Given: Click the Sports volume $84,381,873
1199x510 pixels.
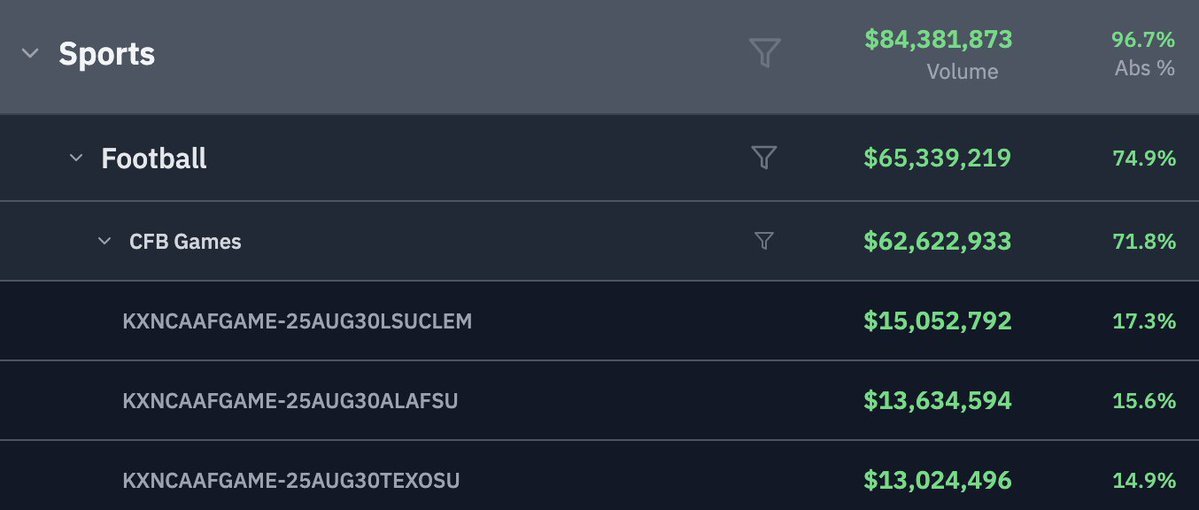Looking at the screenshot, I should point(938,39).
